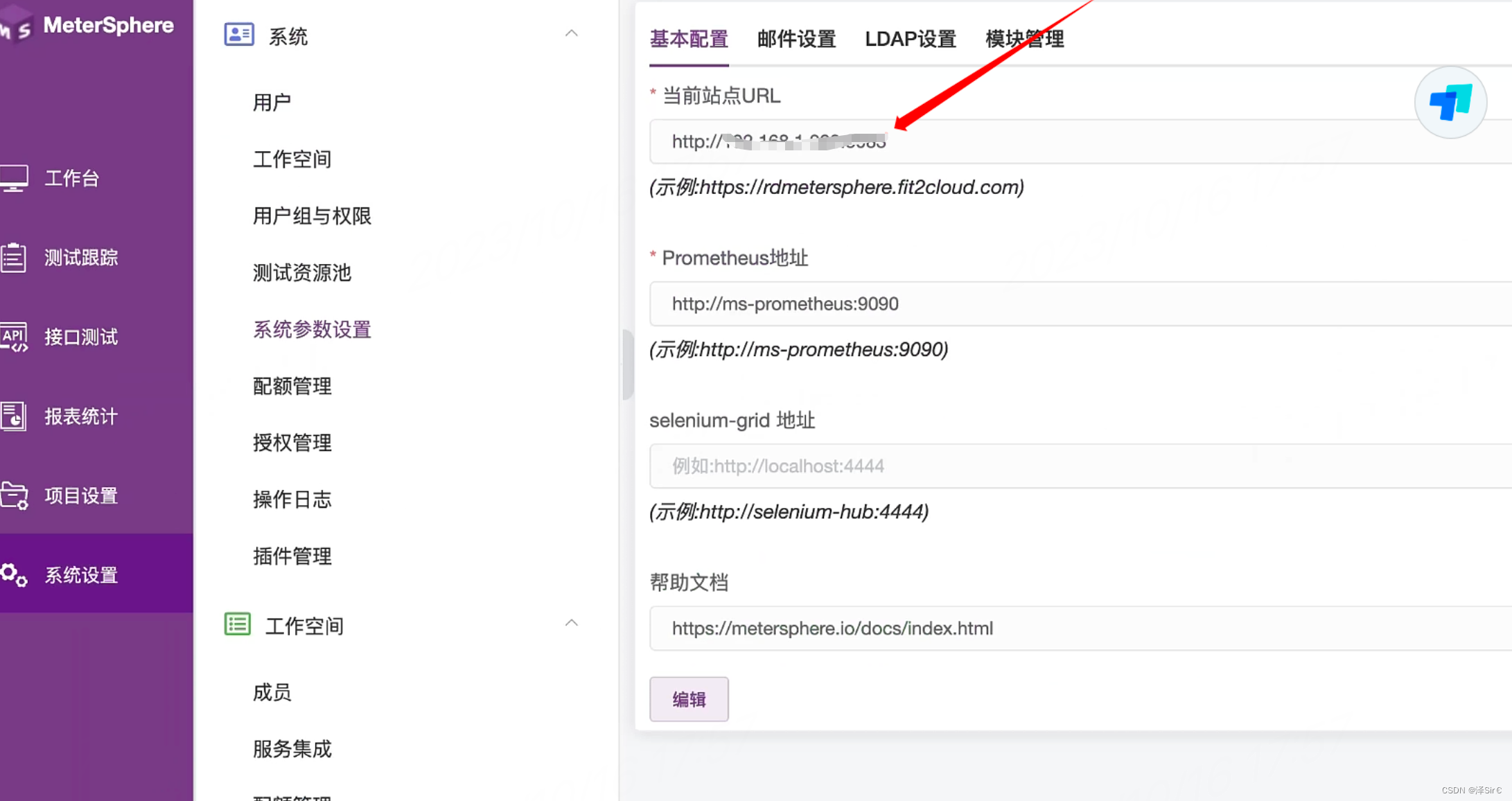Click the 系统设置 gears icon
The image size is (1512, 801).
tap(14, 574)
